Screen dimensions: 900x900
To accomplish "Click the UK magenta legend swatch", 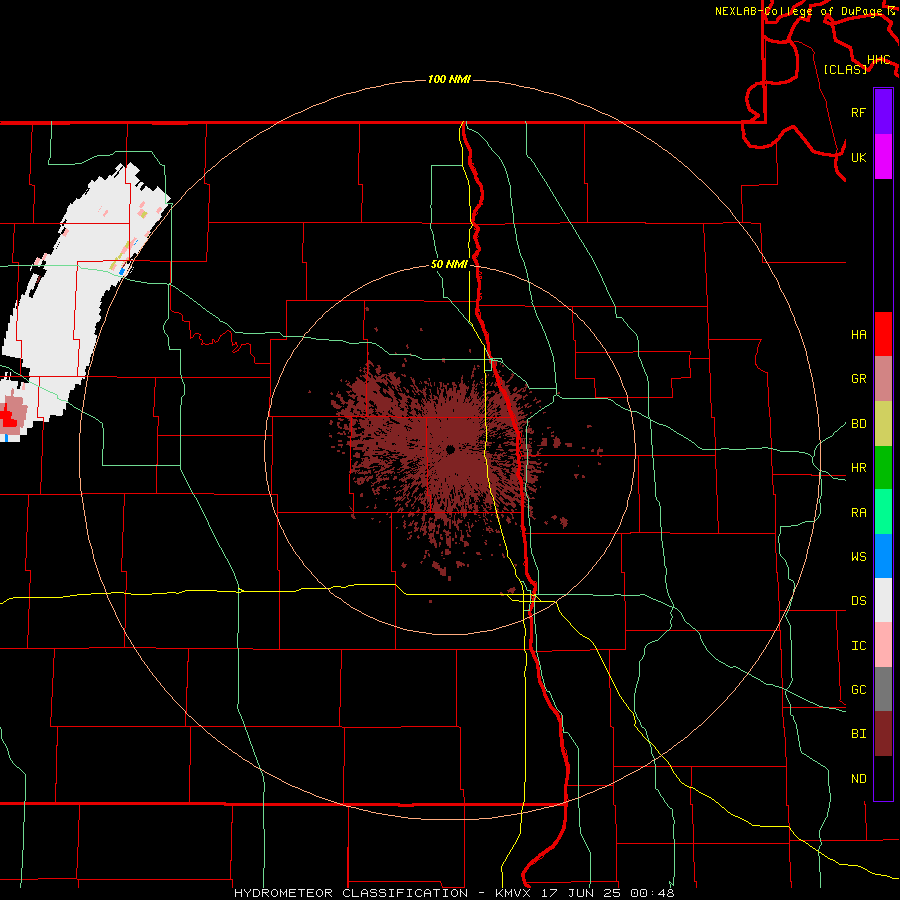I will point(883,157).
